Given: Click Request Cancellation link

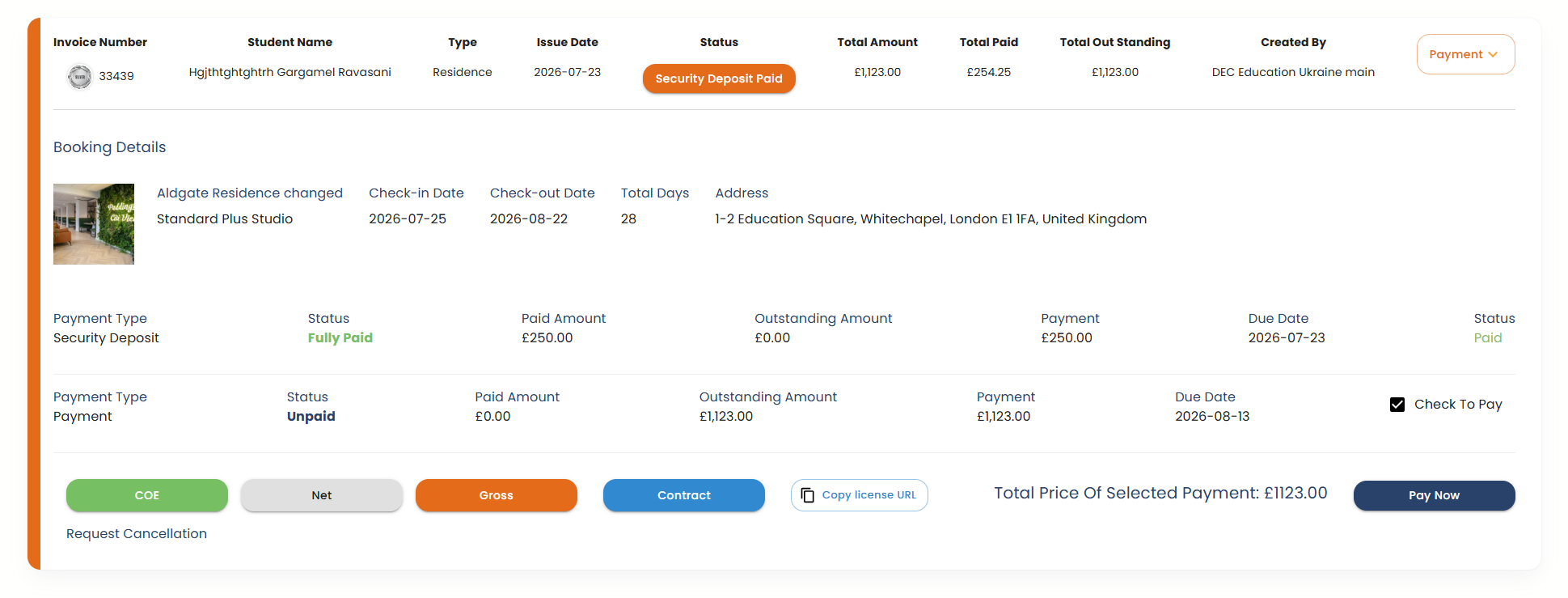Looking at the screenshot, I should point(137,534).
